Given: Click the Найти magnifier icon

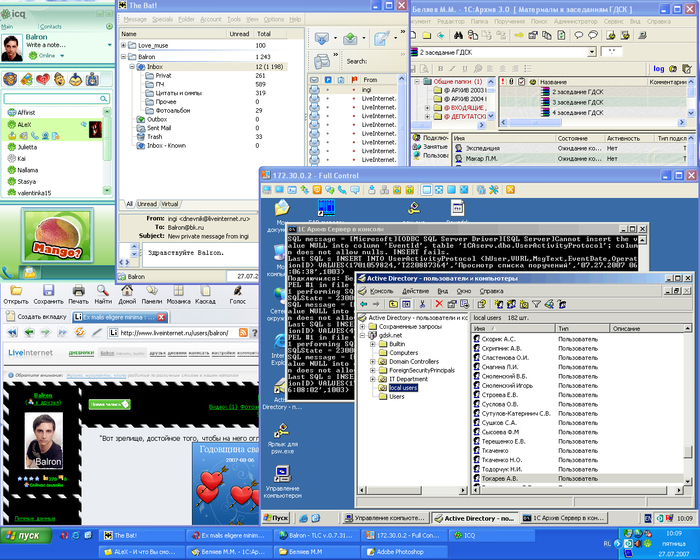Looking at the screenshot, I should [x=103, y=291].
